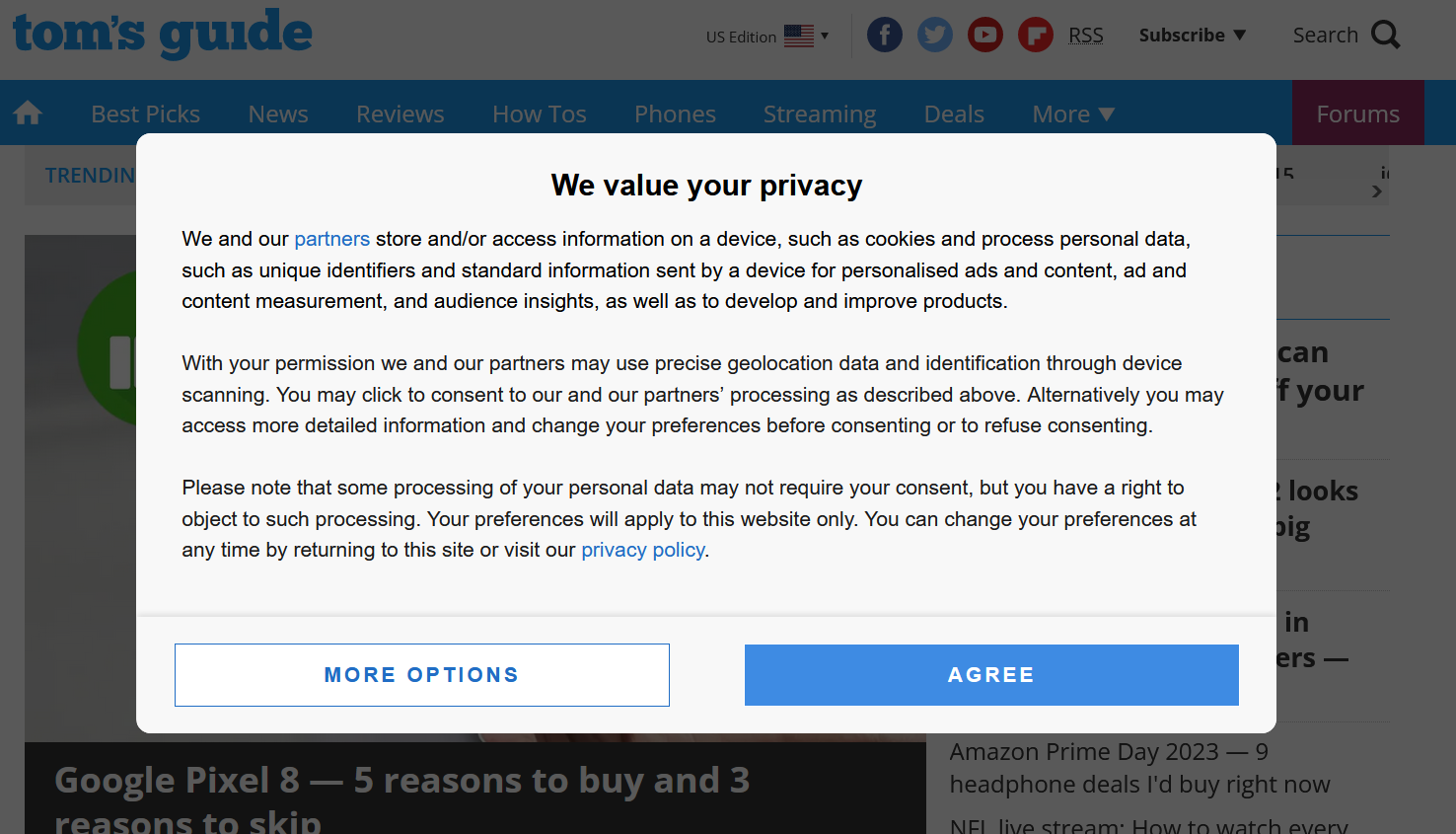
Task: Click the AGREE consent button
Action: (991, 674)
